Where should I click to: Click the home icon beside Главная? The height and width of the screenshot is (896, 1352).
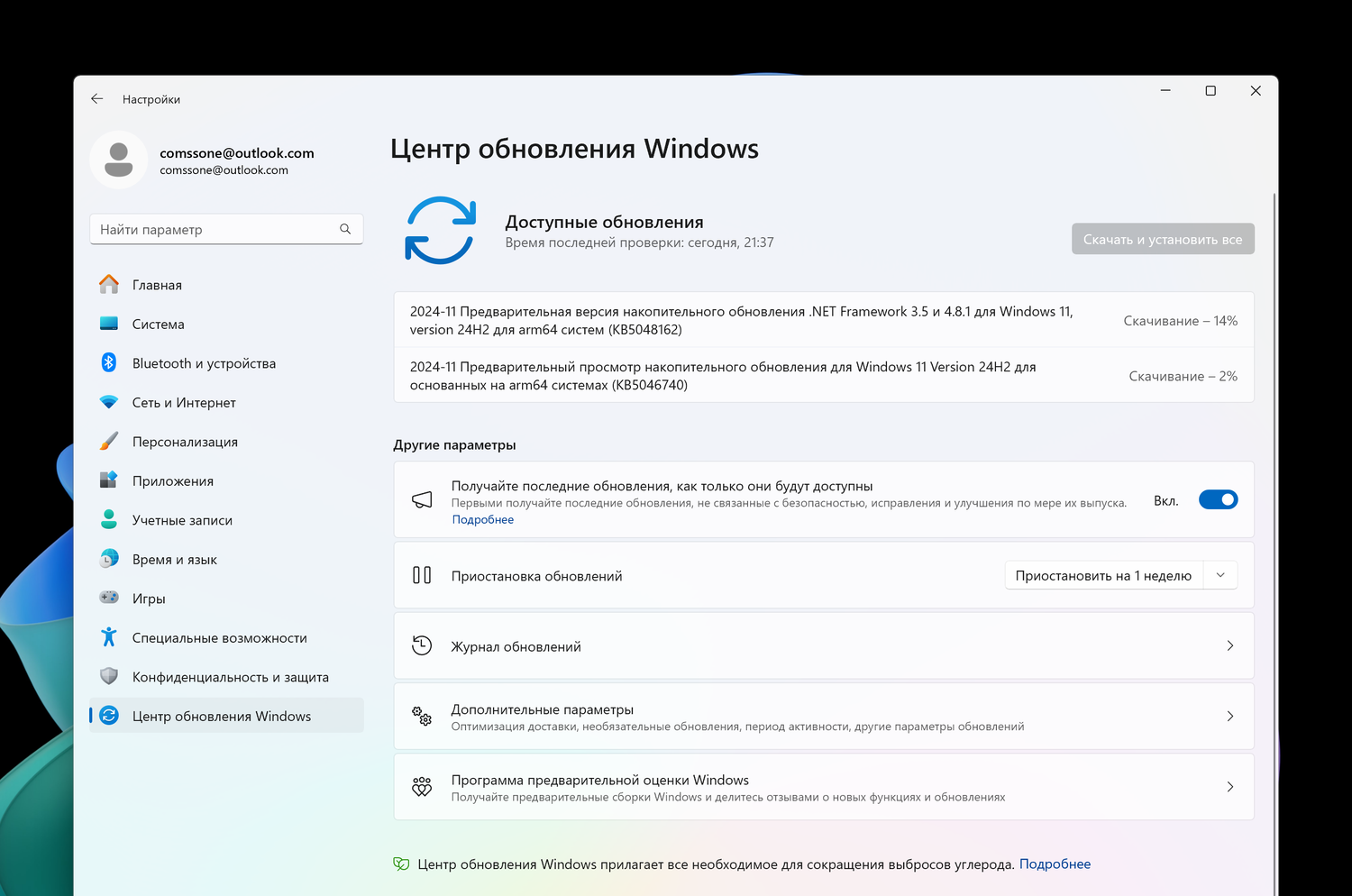[x=109, y=284]
